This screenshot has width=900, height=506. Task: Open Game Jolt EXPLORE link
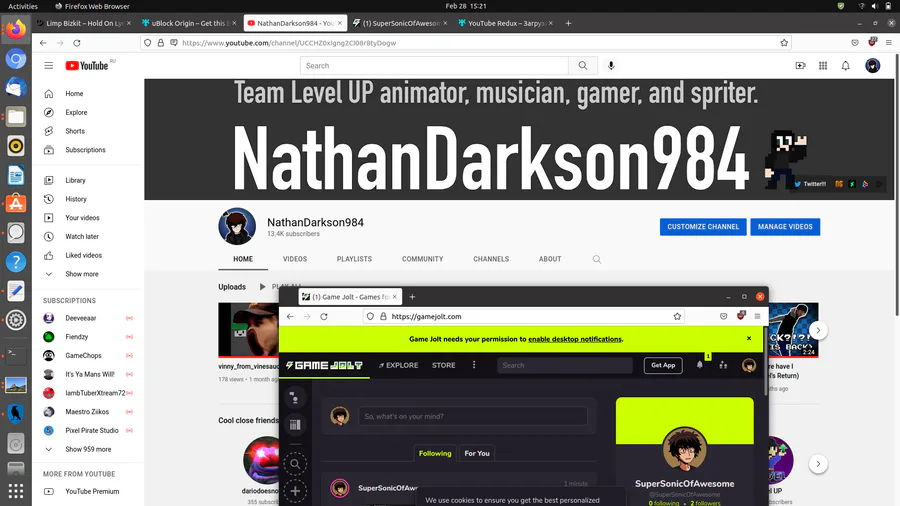tap(398, 365)
